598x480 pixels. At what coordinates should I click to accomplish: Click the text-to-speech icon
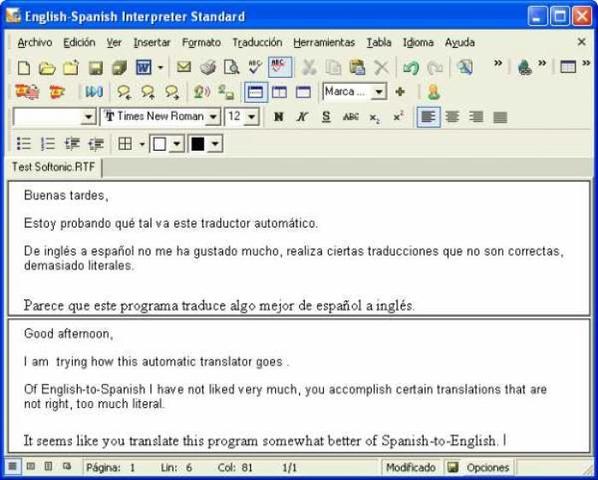[x=202, y=92]
